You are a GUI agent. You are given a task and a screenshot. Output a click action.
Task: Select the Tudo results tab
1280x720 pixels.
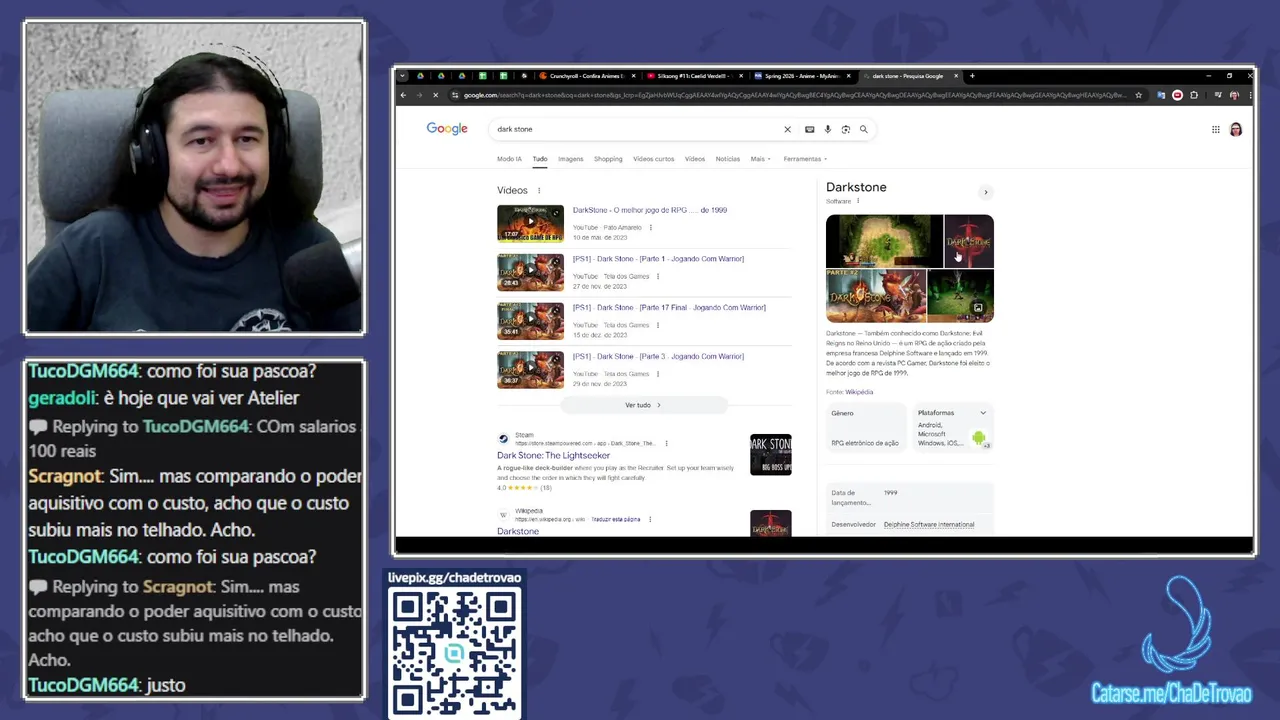tap(540, 159)
